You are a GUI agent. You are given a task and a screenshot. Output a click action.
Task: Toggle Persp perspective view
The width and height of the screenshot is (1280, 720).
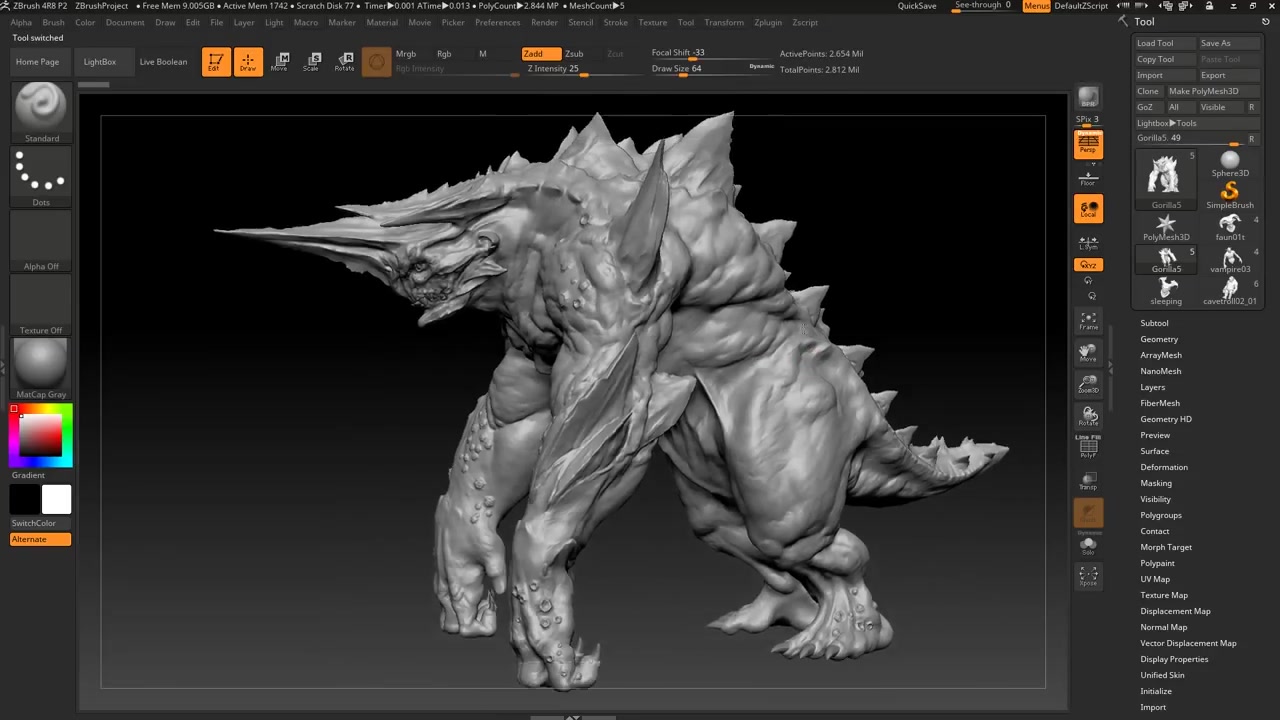(1088, 145)
